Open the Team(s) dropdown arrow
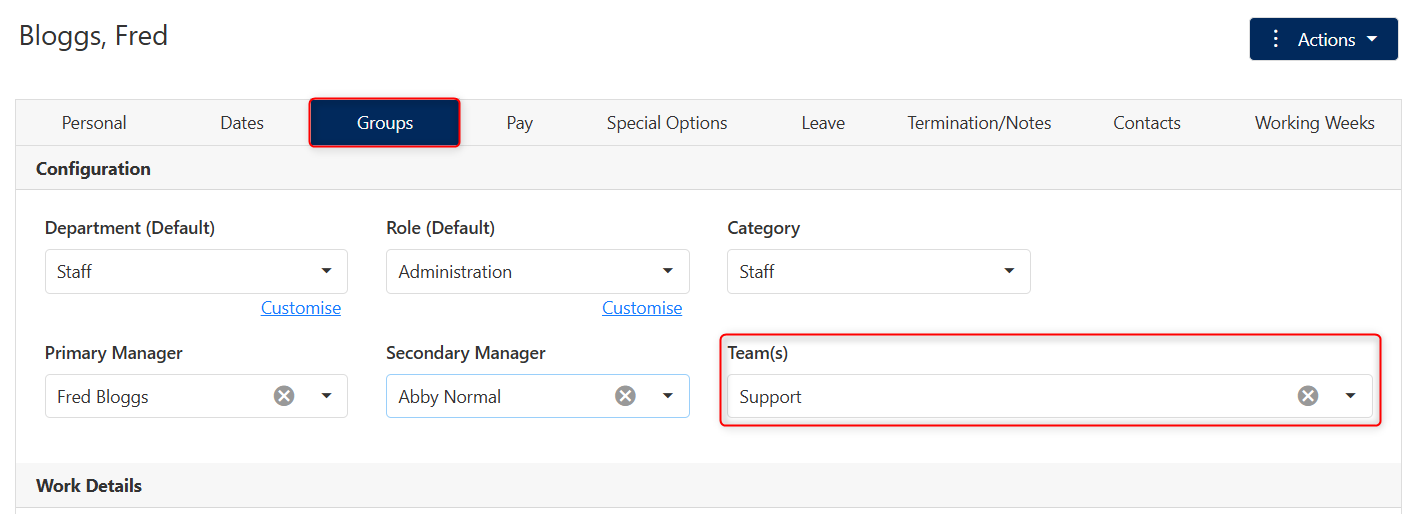This screenshot has height=514, width=1409. (1350, 396)
